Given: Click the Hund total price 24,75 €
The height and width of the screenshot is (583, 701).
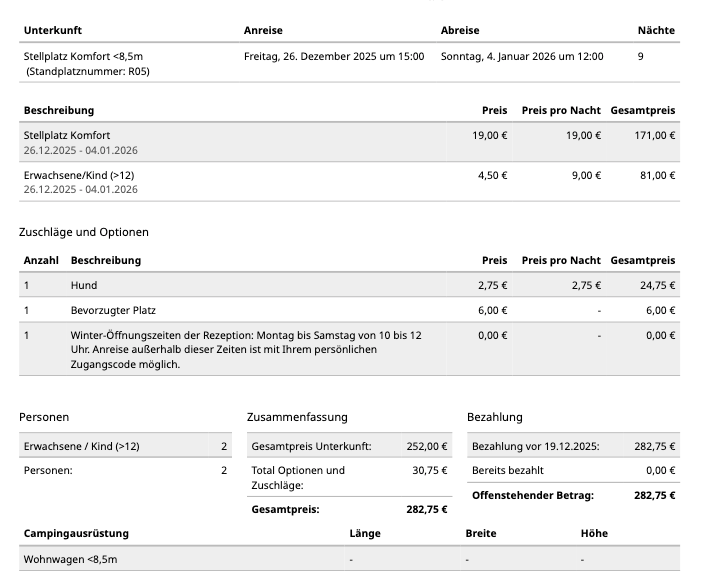Looking at the screenshot, I should click(x=654, y=285).
